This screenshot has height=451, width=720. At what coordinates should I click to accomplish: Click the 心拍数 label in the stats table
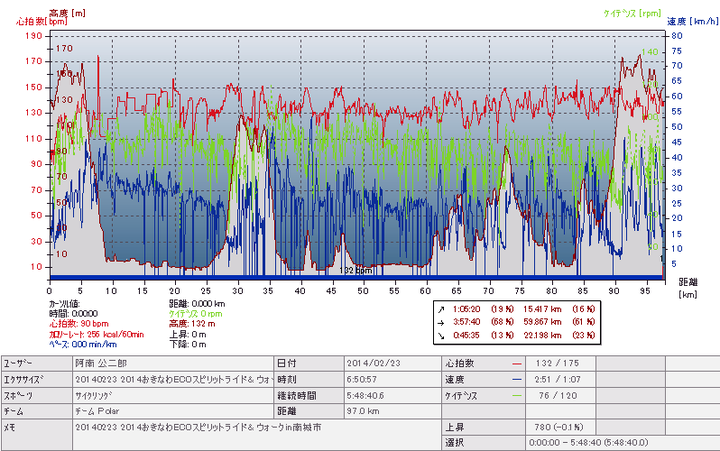[459, 364]
